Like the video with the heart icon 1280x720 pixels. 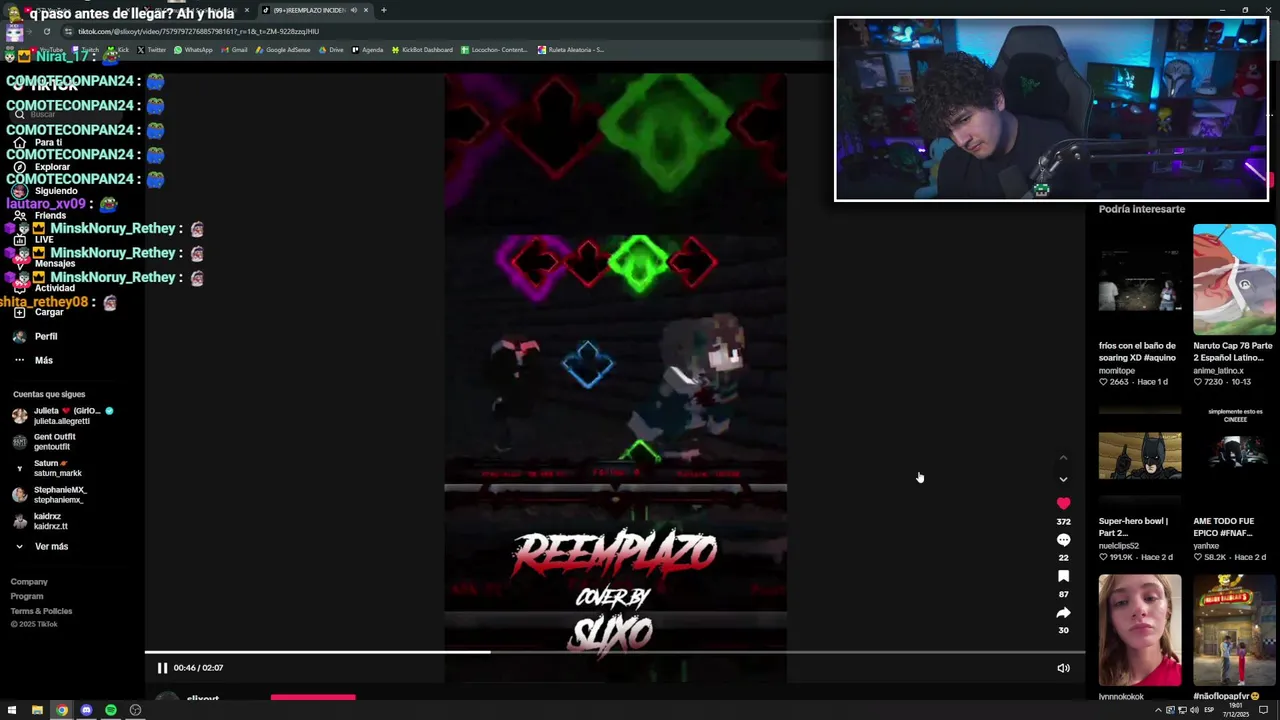tap(1063, 503)
